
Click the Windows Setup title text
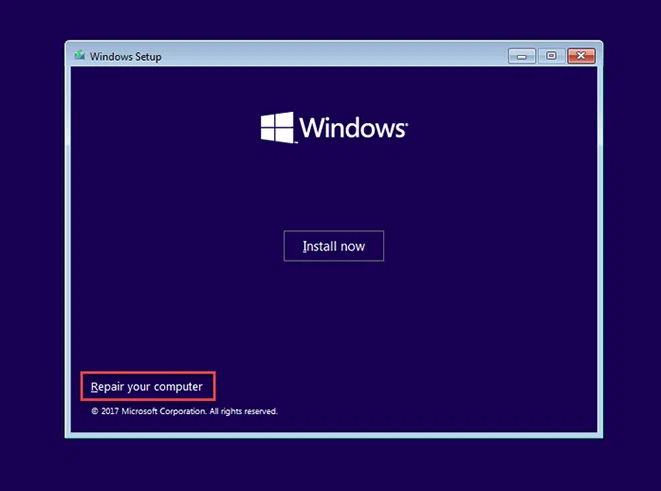pos(126,56)
